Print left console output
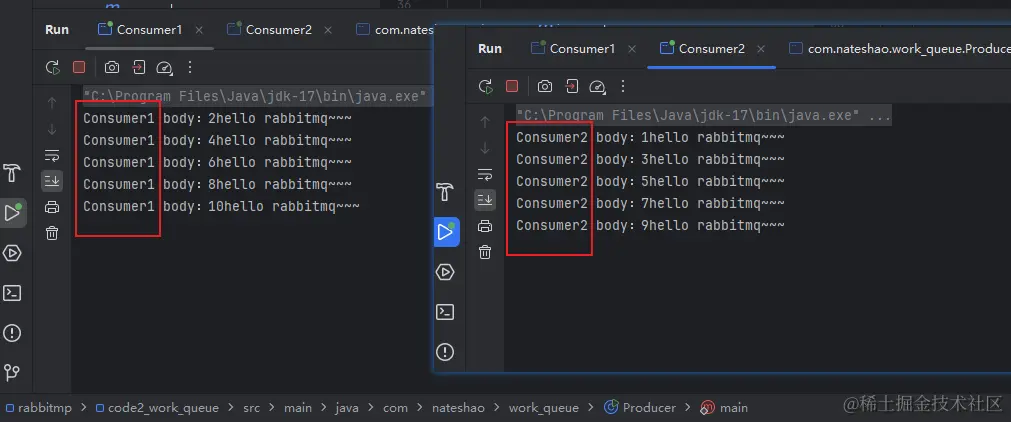Image resolution: width=1011 pixels, height=422 pixels. pos(52,207)
